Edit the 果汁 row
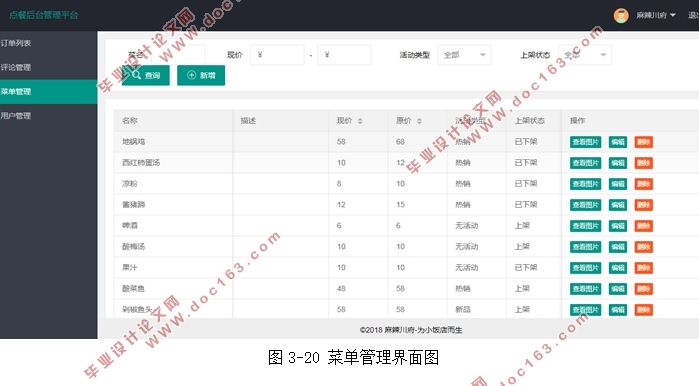Viewport: 699px width, 386px height. point(618,268)
